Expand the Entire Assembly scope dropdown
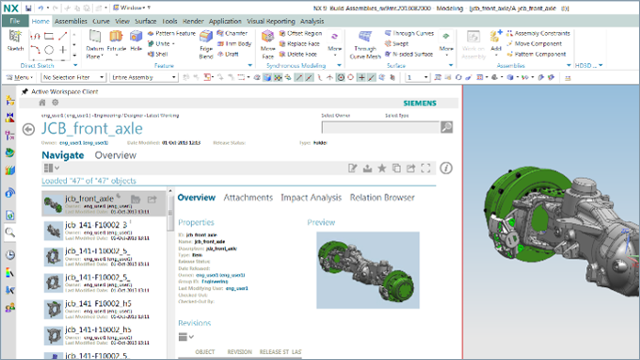The height and width of the screenshot is (360, 640). [144, 77]
